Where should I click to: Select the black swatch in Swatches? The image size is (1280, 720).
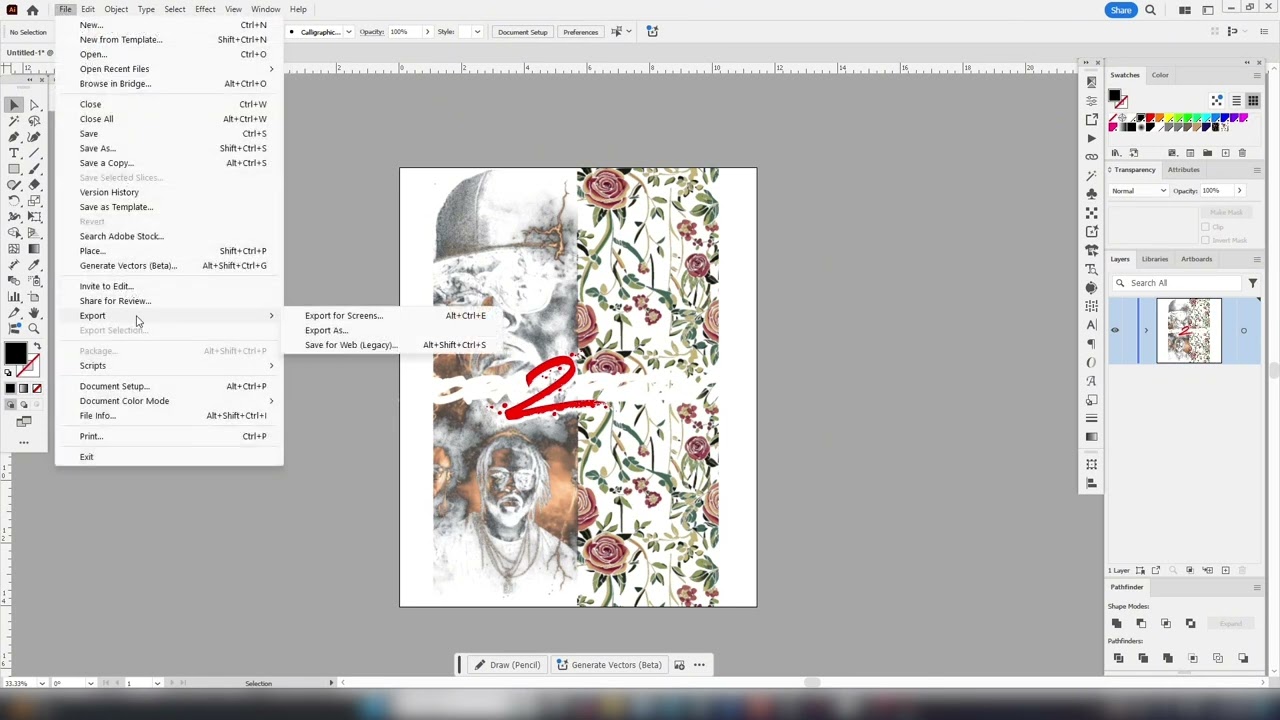pyautogui.click(x=1141, y=117)
